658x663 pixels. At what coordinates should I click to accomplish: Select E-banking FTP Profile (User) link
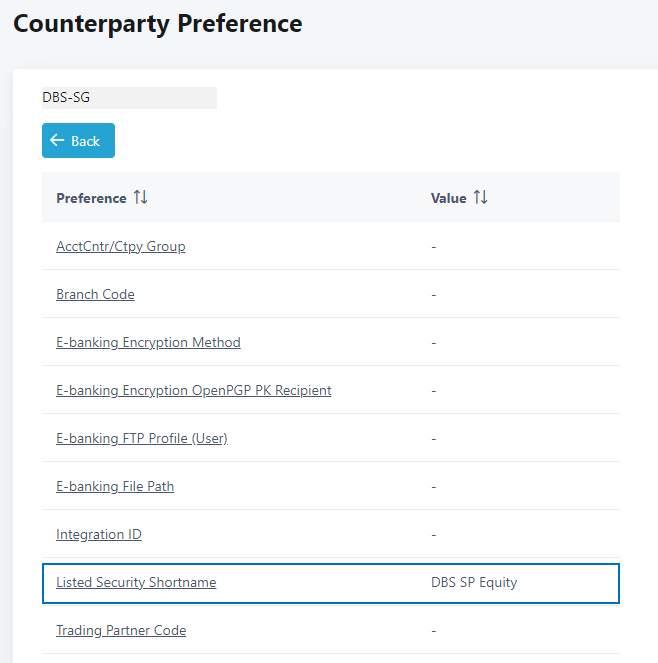point(142,438)
